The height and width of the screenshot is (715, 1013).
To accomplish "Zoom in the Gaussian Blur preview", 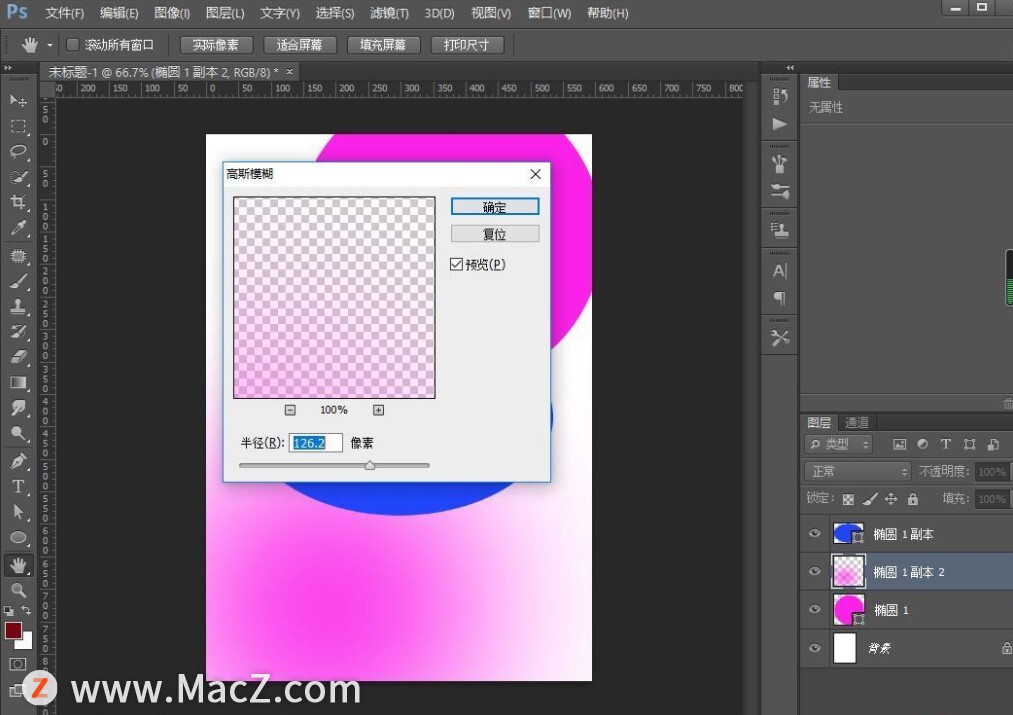I will (379, 410).
